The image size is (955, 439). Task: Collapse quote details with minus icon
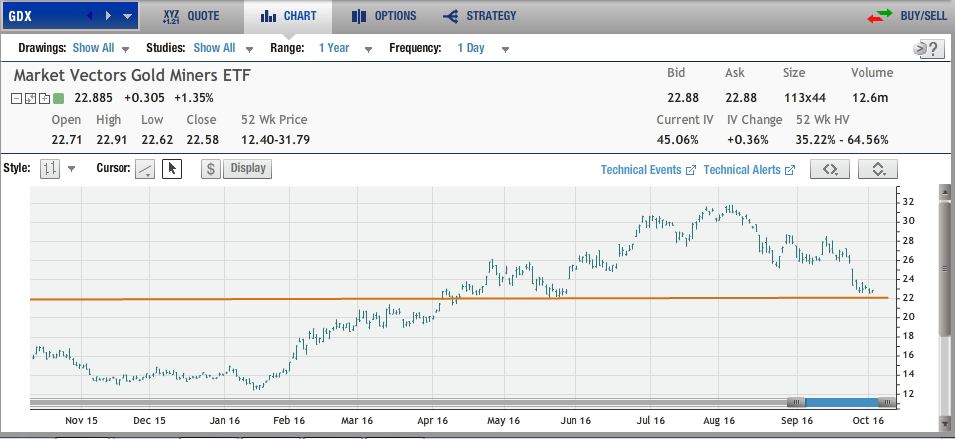pyautogui.click(x=17, y=99)
